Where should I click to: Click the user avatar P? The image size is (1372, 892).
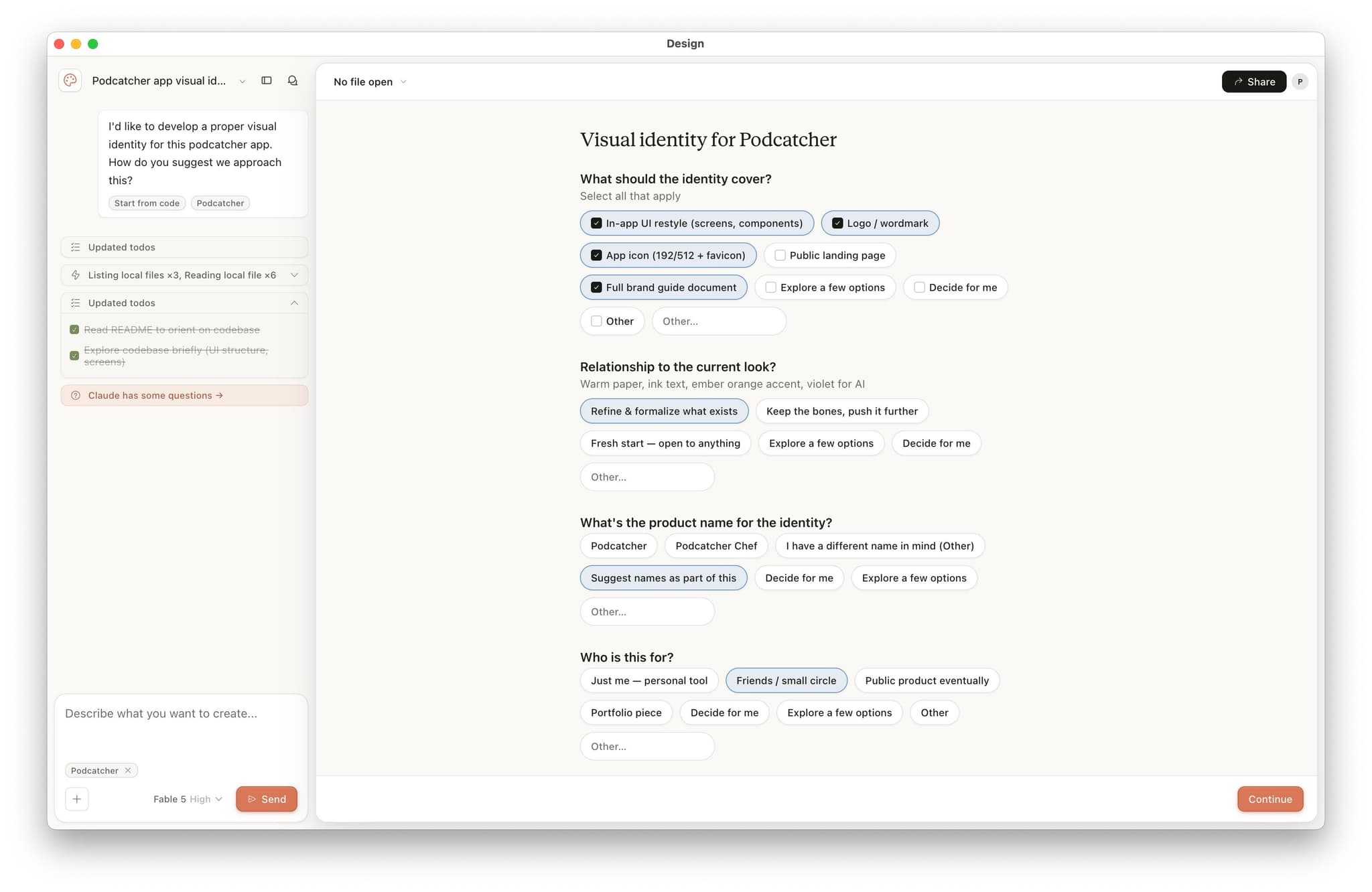pos(1300,82)
